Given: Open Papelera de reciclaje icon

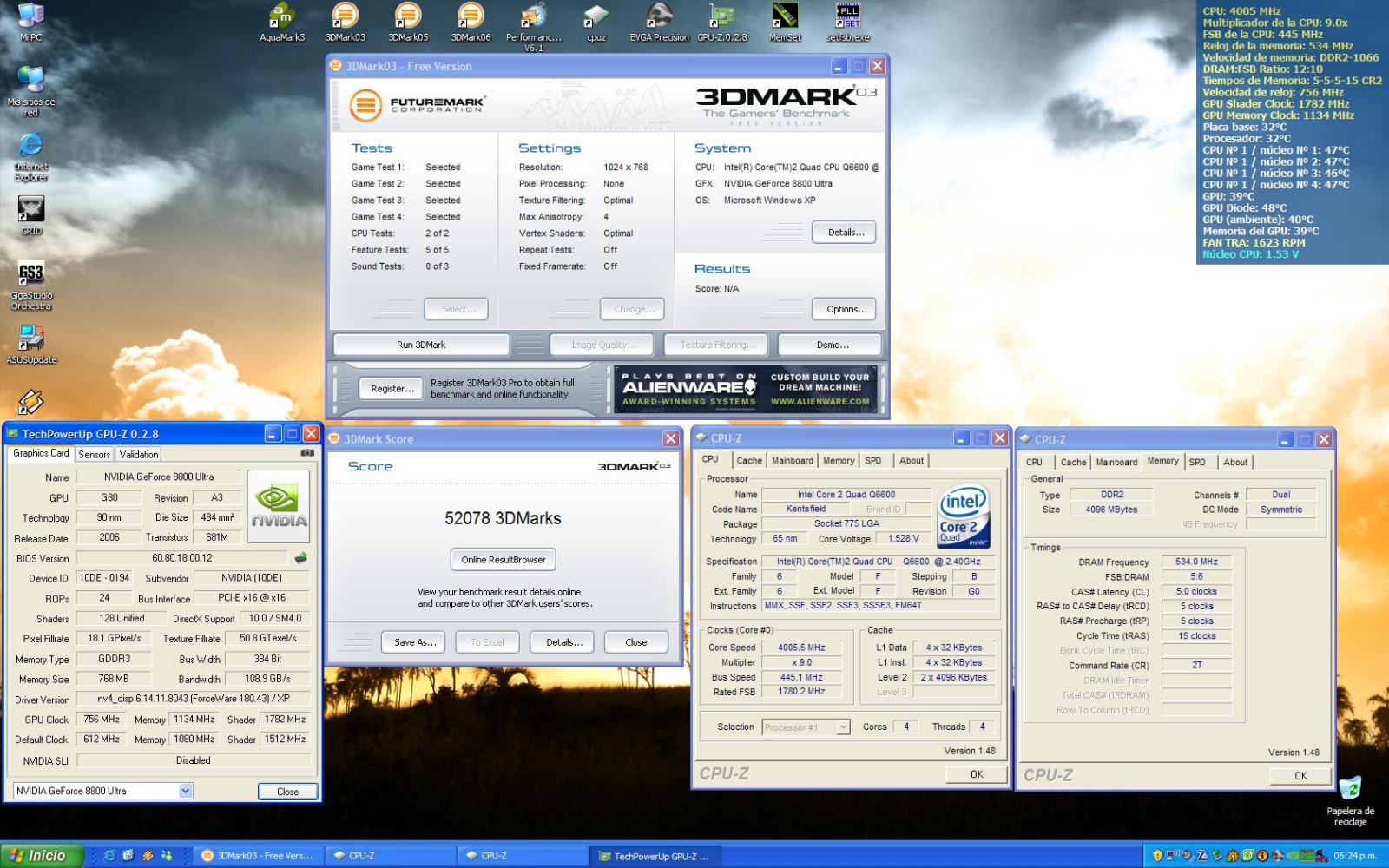Looking at the screenshot, I should click(1350, 800).
